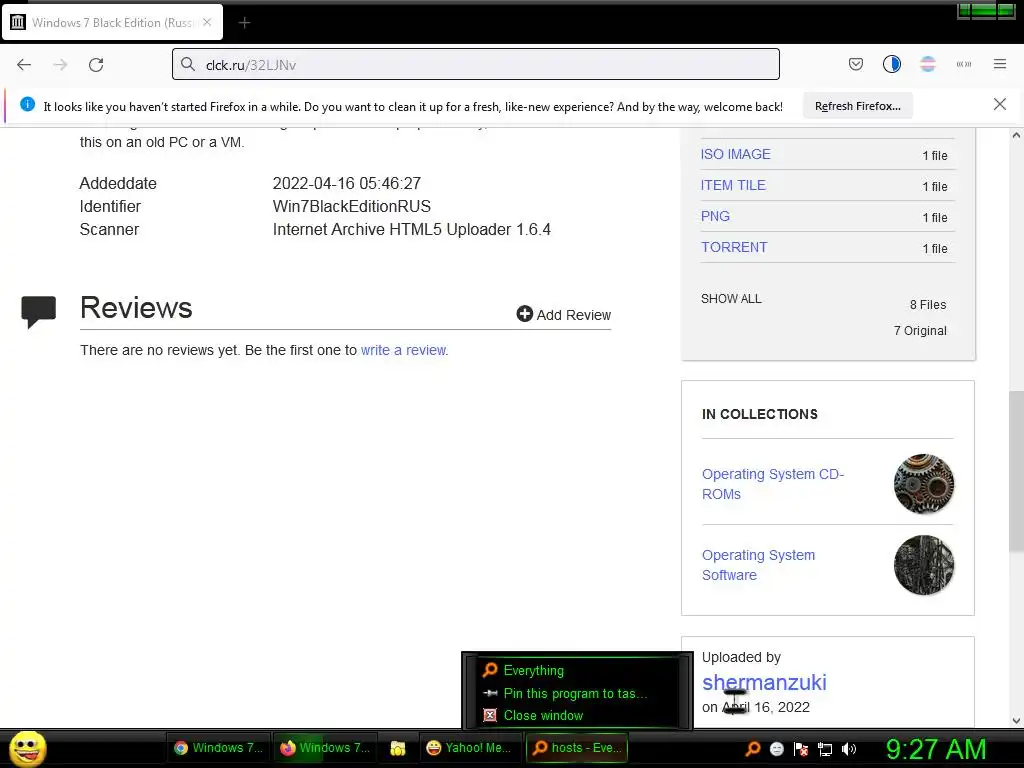Click the page scrollbar up arrow
This screenshot has height=768, width=1024.
pos(1016,136)
